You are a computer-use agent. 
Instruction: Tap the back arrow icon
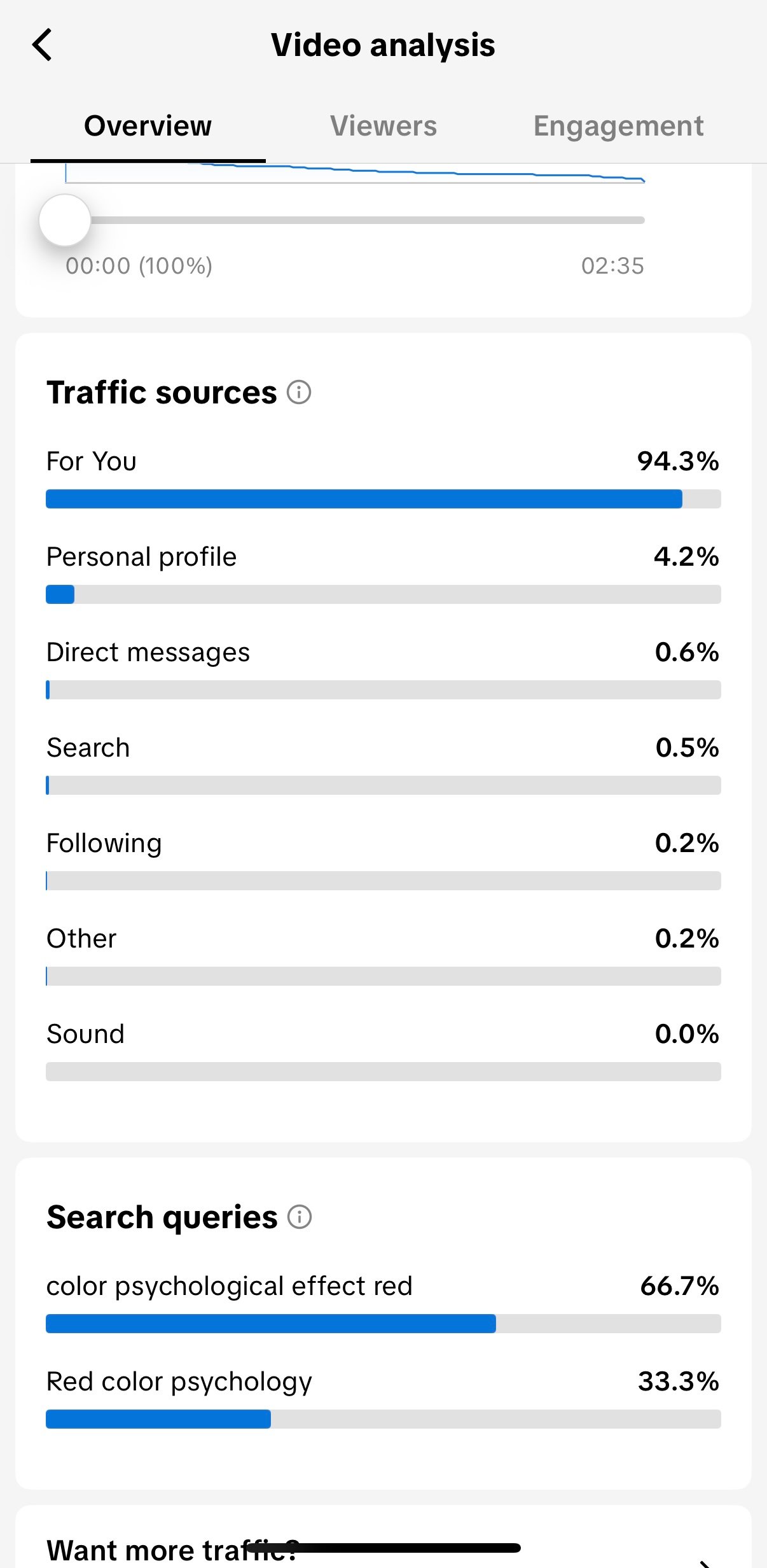point(42,45)
